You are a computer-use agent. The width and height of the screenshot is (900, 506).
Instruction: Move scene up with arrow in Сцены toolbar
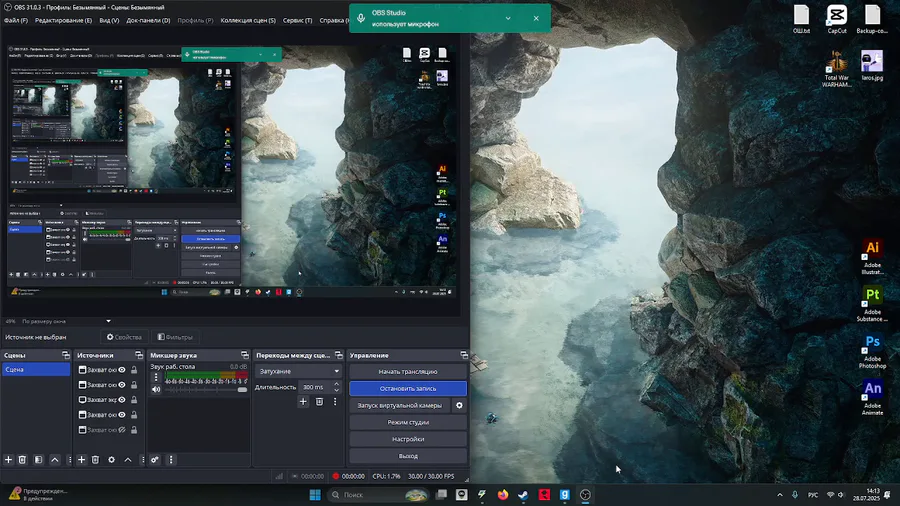pos(55,460)
